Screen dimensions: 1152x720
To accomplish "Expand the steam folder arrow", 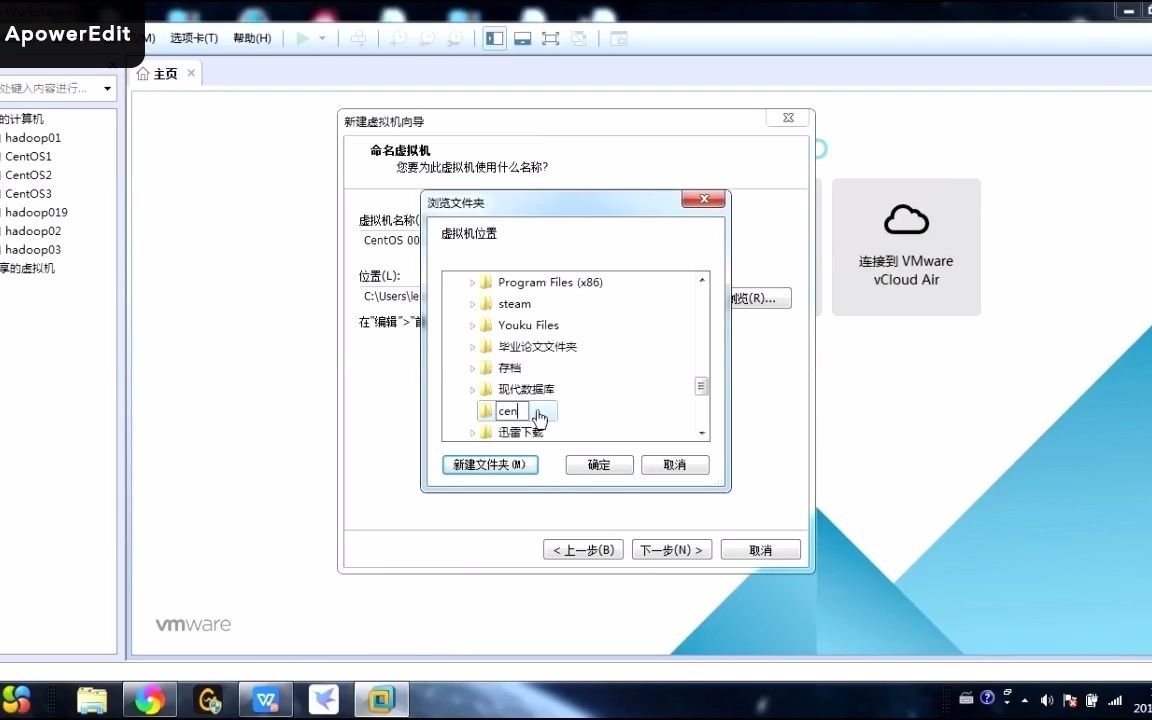I will [471, 303].
